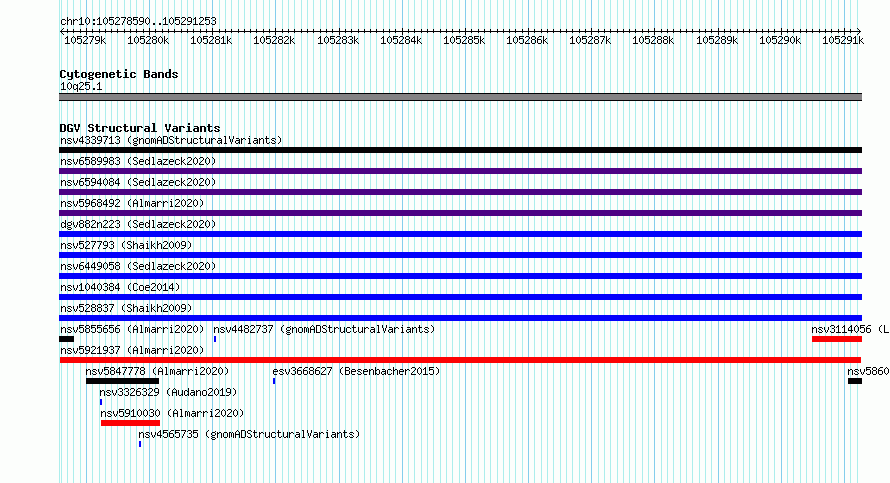This screenshot has height=483, width=890.
Task: Click the blue nsv528837 variant bar
Action: (x=460, y=318)
